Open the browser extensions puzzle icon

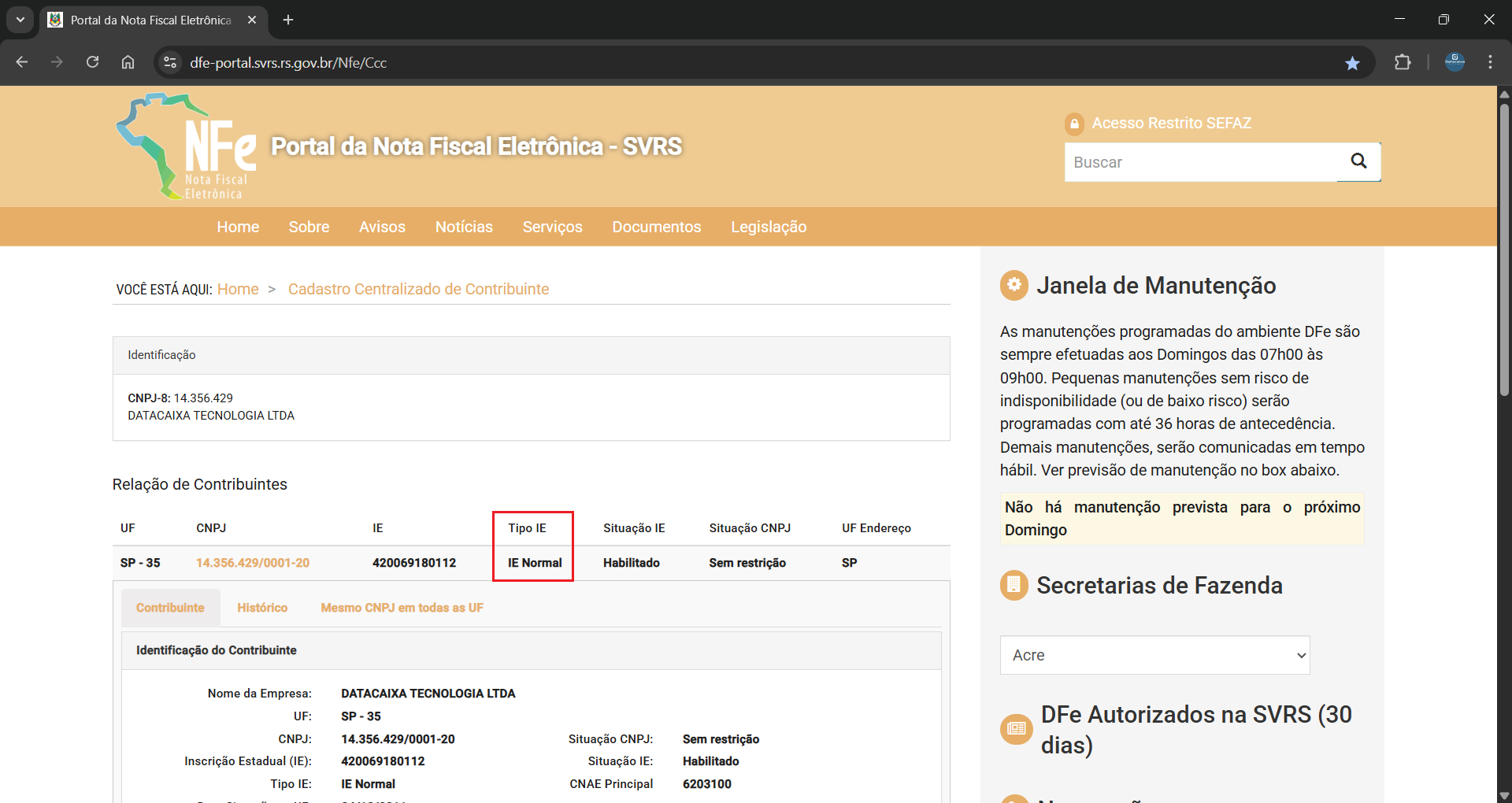coord(1403,63)
